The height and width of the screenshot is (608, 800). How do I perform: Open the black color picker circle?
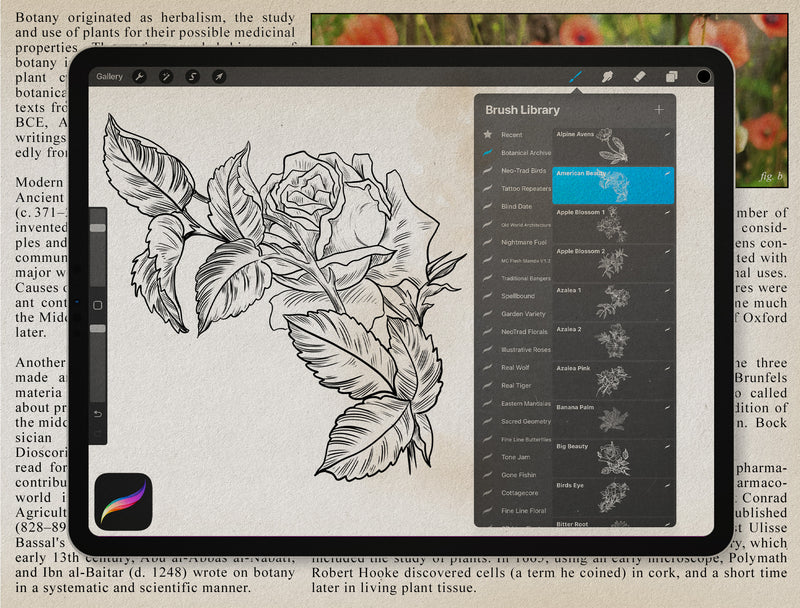pos(704,76)
